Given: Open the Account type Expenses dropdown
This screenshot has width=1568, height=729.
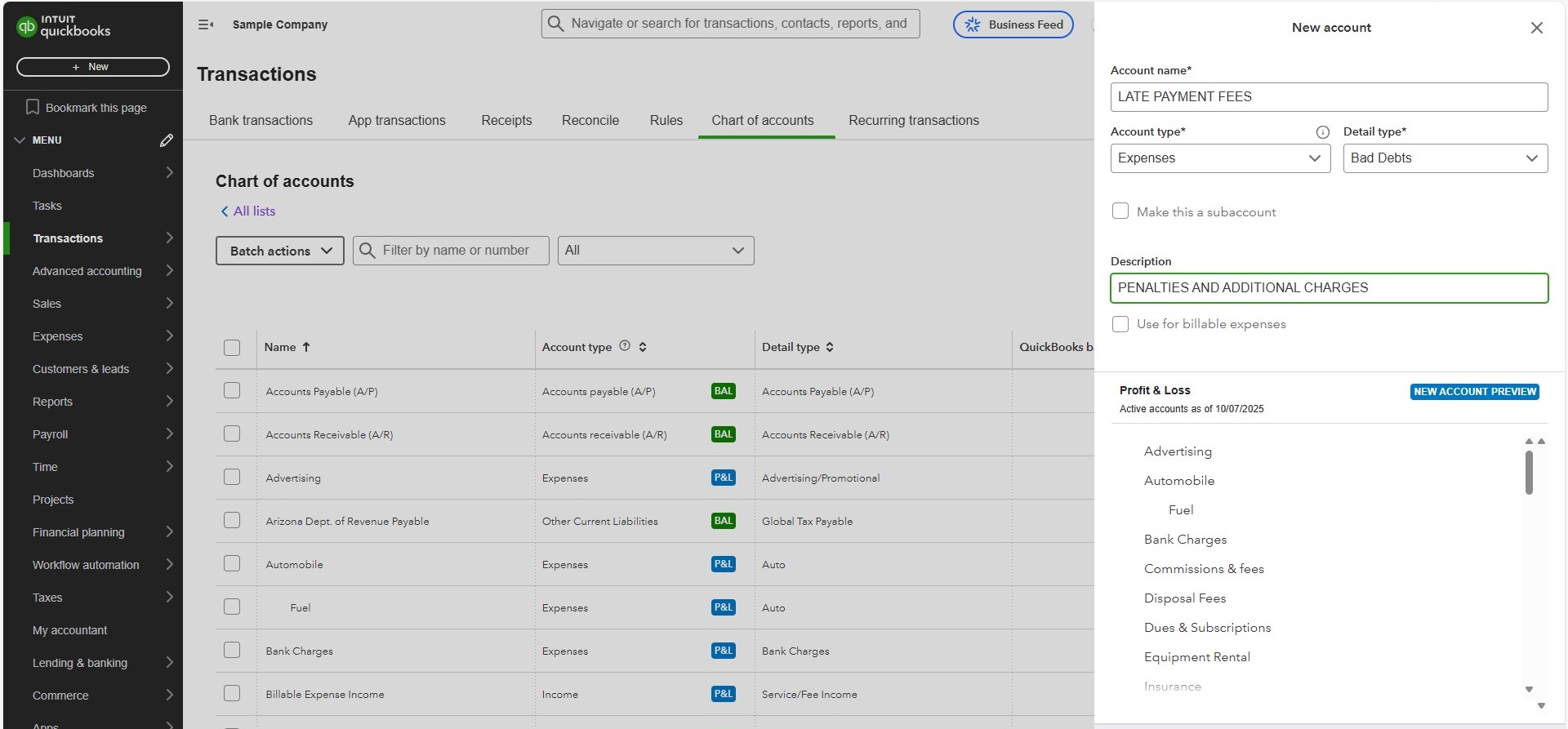Looking at the screenshot, I should [x=1220, y=158].
